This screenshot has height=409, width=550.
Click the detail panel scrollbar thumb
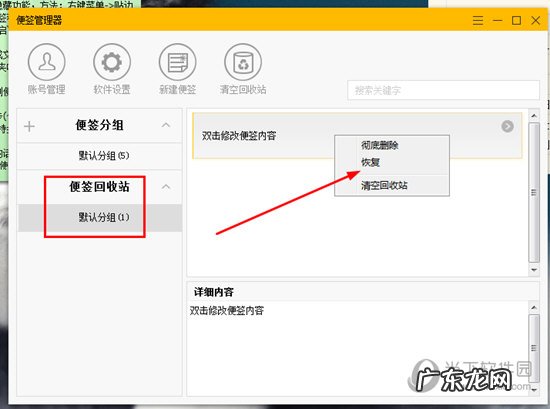(x=534, y=348)
